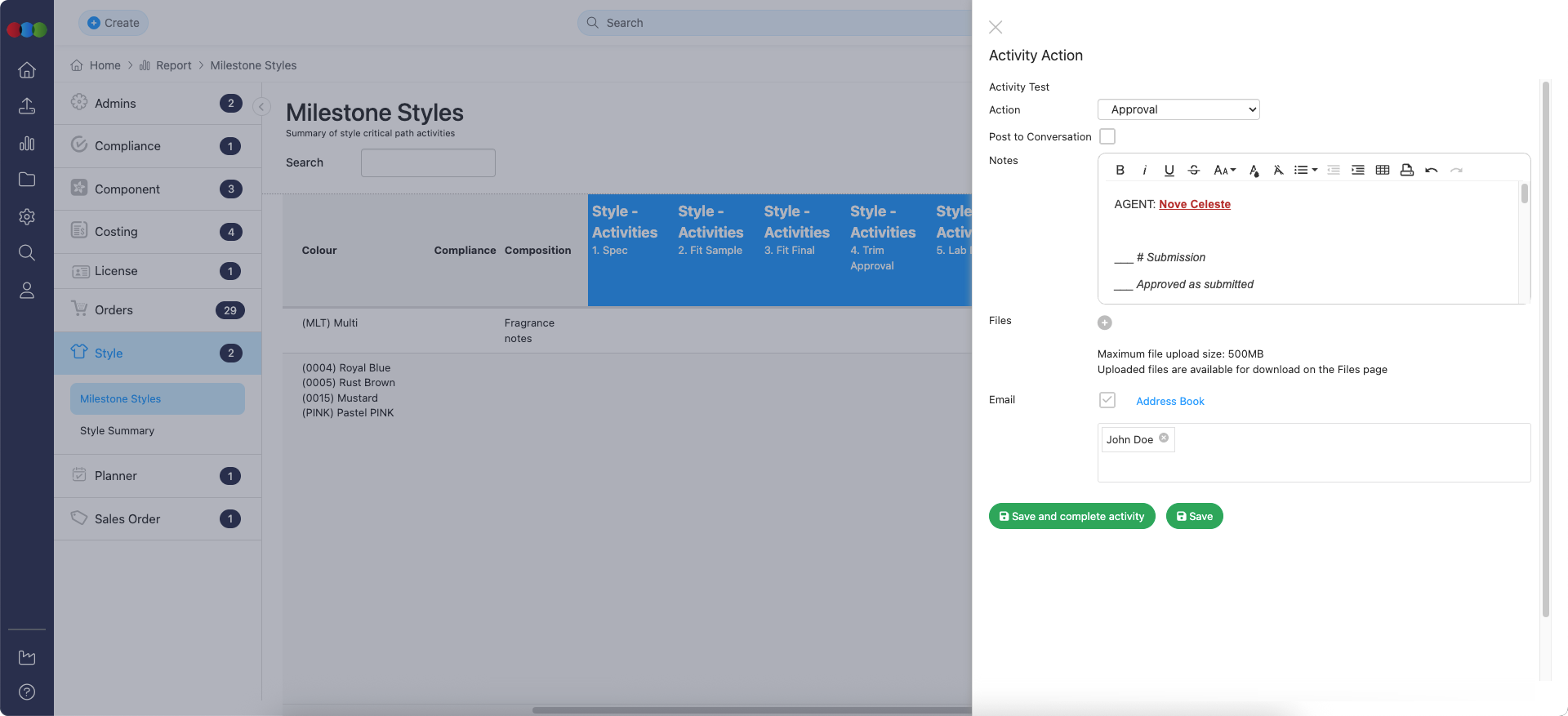Uncheck the Email checkbox
This screenshot has height=716, width=1568.
[x=1107, y=400]
